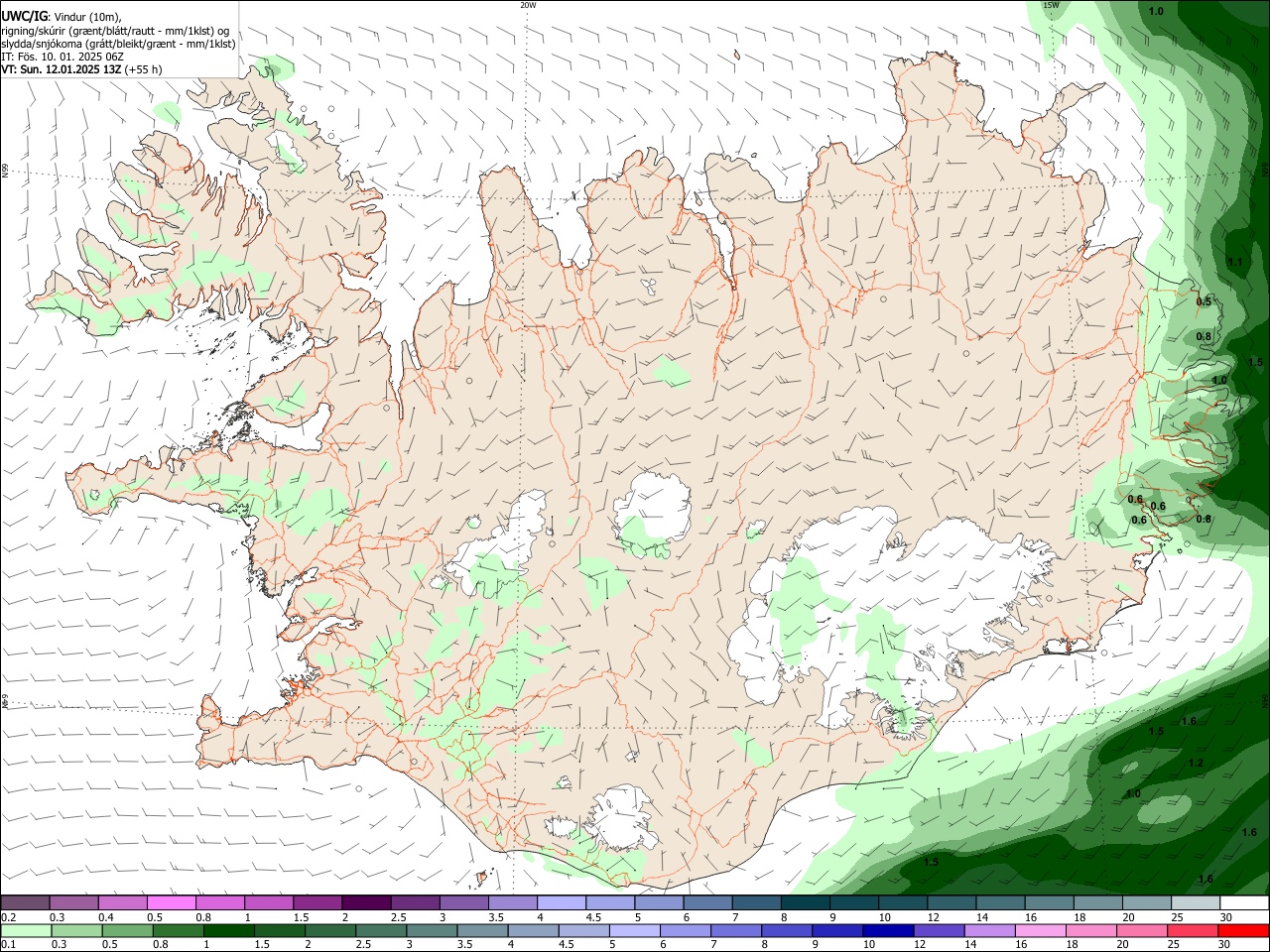
Task: Select the dark teal 8 swatch in snow scale
Action: pos(805,902)
